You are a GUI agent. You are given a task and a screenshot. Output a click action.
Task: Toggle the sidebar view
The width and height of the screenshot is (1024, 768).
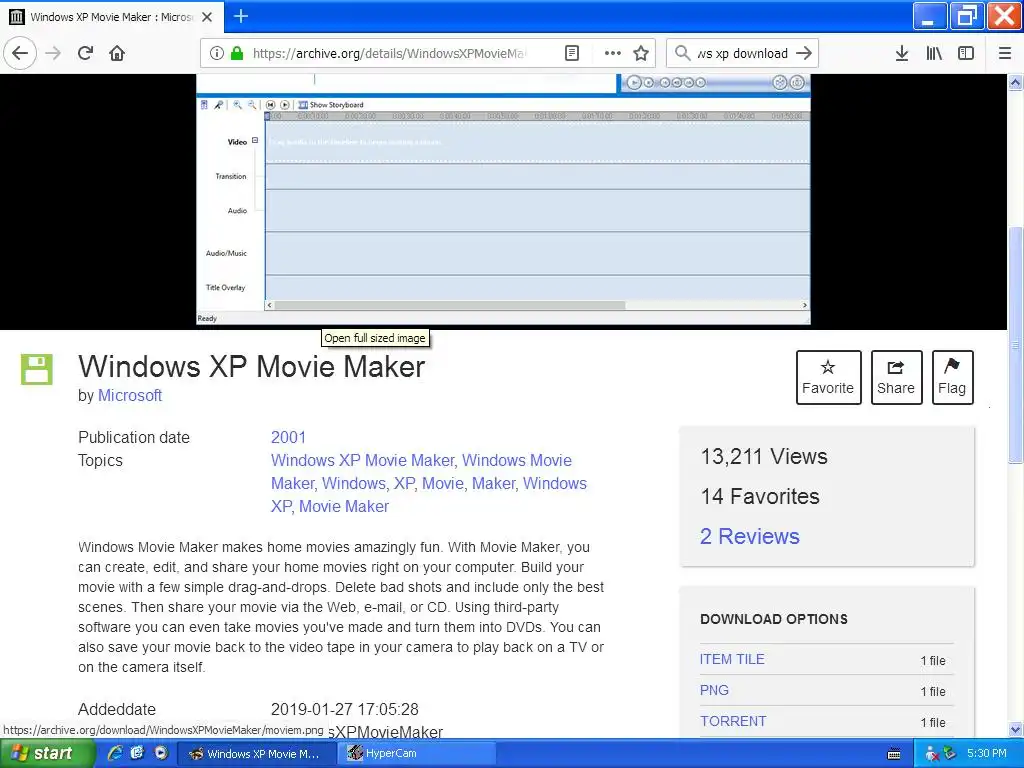coord(966,53)
